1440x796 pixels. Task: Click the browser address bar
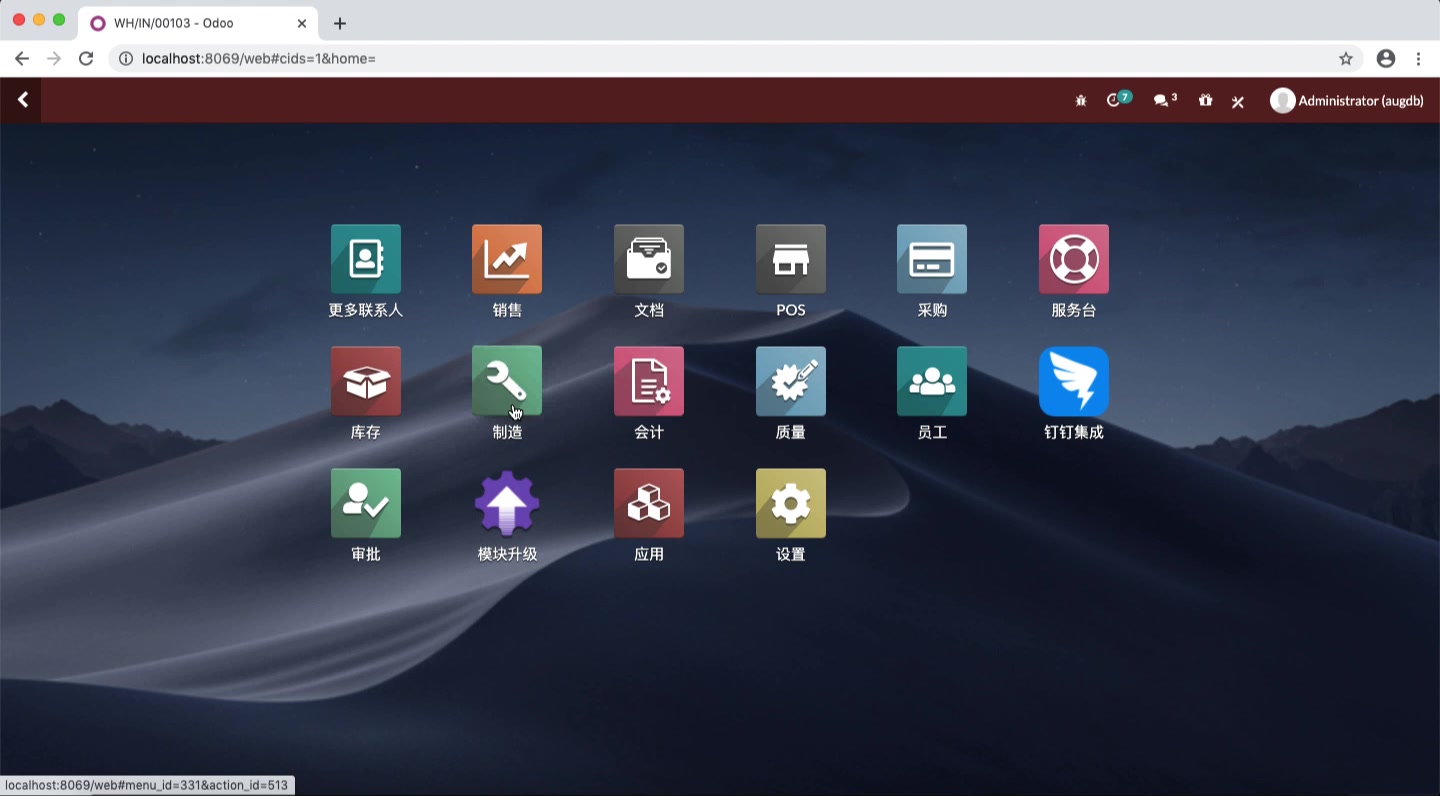tap(400, 58)
